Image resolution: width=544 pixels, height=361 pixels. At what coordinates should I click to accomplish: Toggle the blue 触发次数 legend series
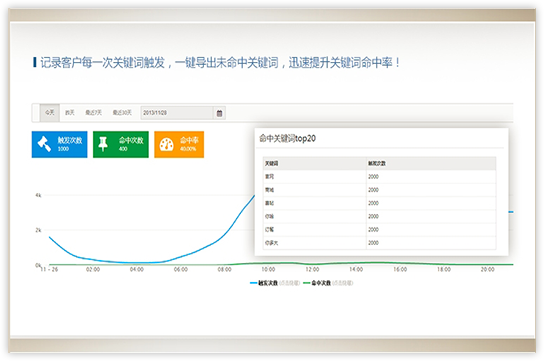[x=275, y=283]
